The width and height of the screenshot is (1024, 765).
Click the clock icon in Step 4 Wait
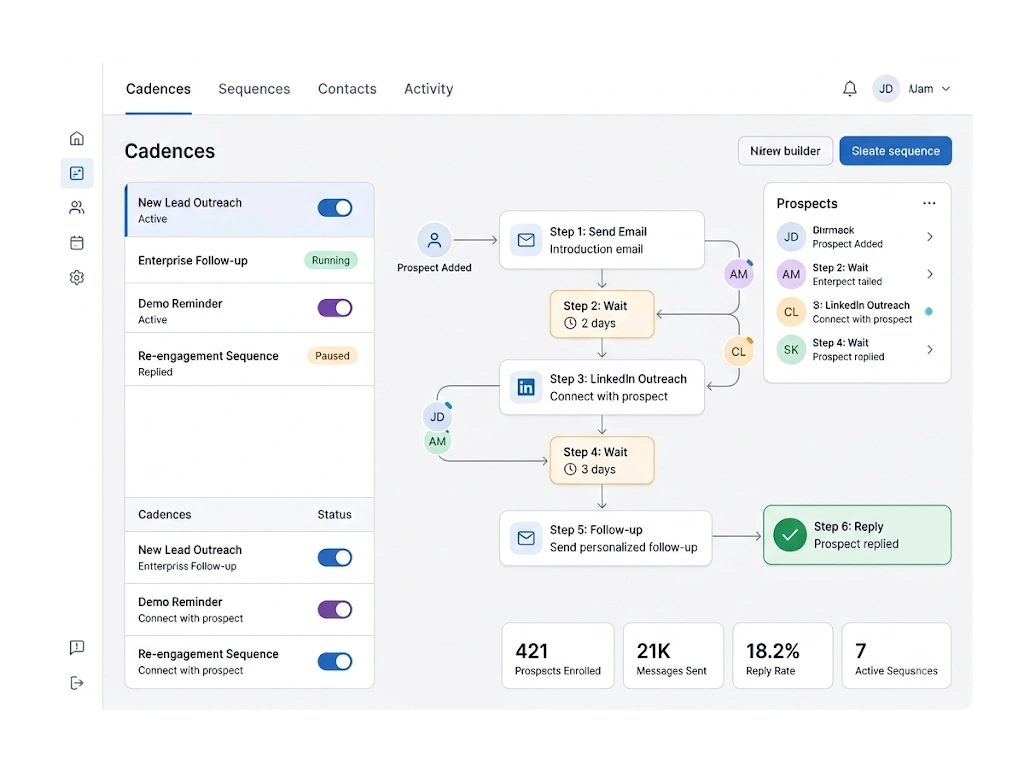[570, 469]
